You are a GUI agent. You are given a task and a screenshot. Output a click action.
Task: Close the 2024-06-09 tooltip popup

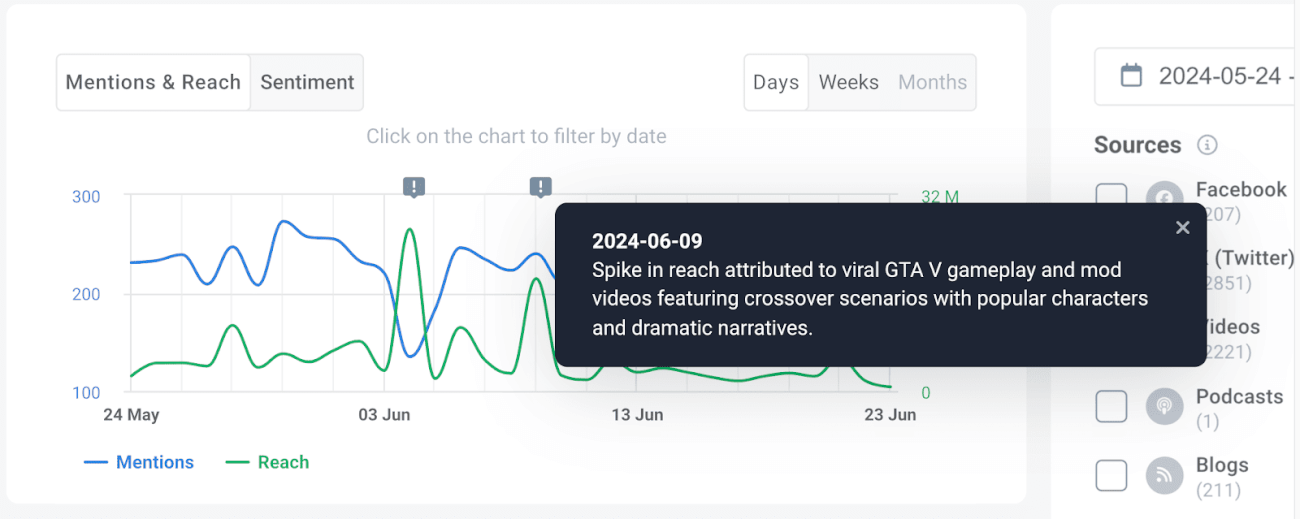pyautogui.click(x=1182, y=228)
